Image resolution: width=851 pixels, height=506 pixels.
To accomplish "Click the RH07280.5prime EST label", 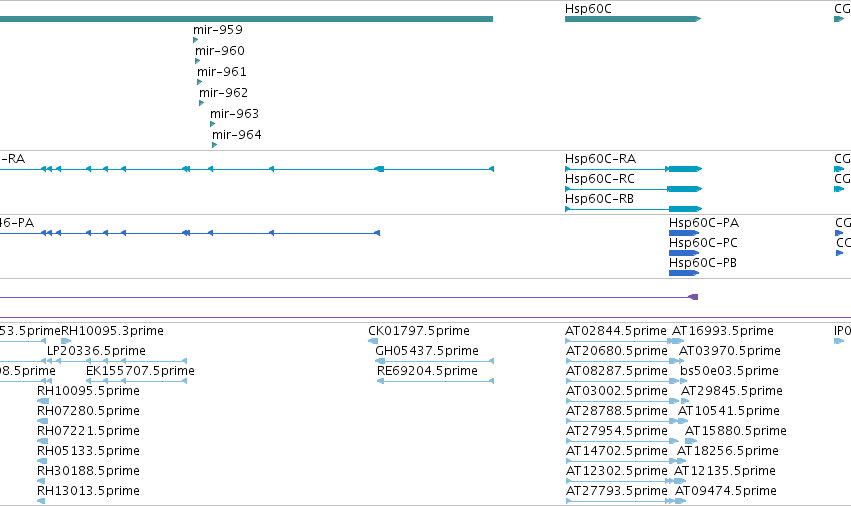I will (88, 411).
